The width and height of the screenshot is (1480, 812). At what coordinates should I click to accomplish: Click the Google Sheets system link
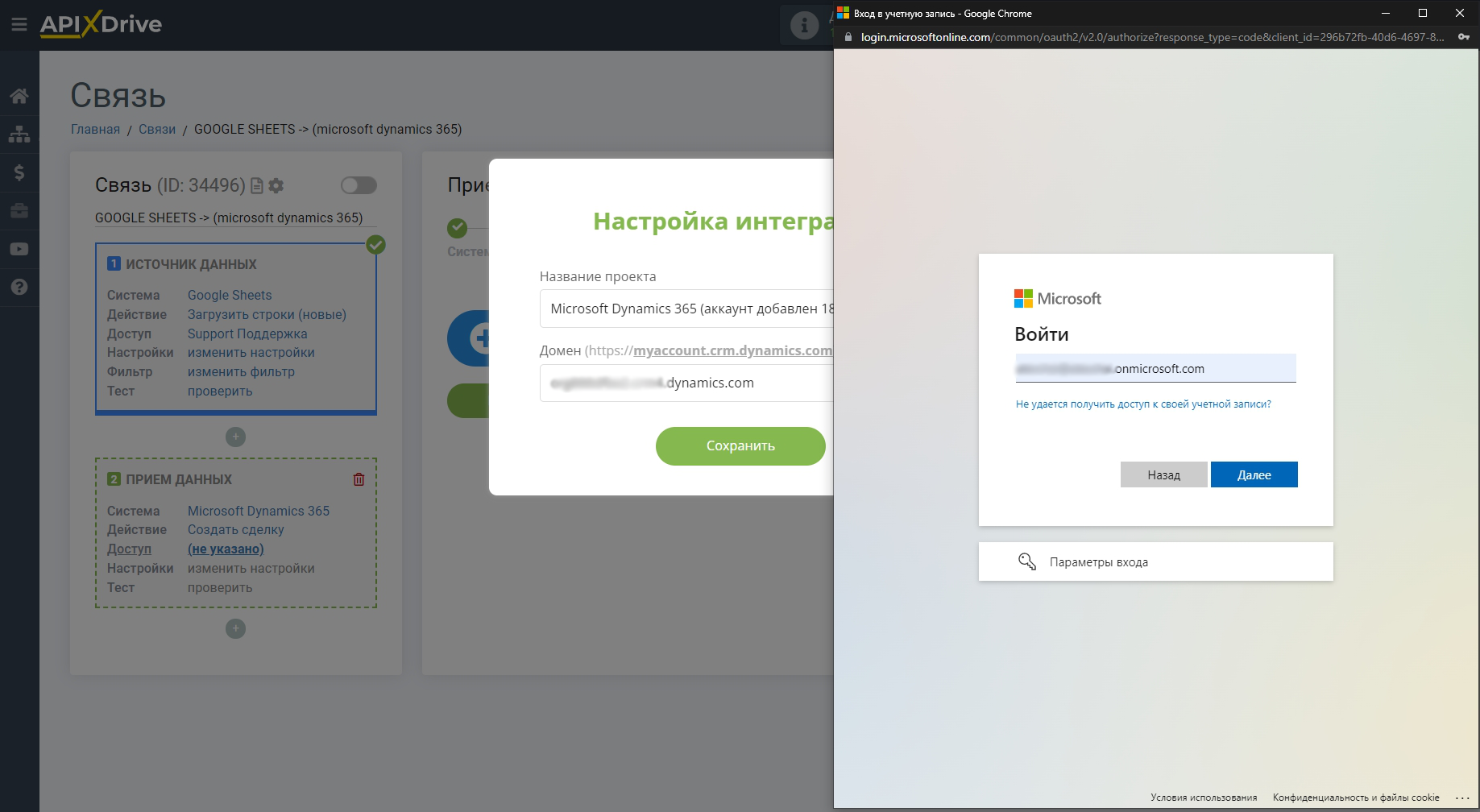tap(230, 296)
